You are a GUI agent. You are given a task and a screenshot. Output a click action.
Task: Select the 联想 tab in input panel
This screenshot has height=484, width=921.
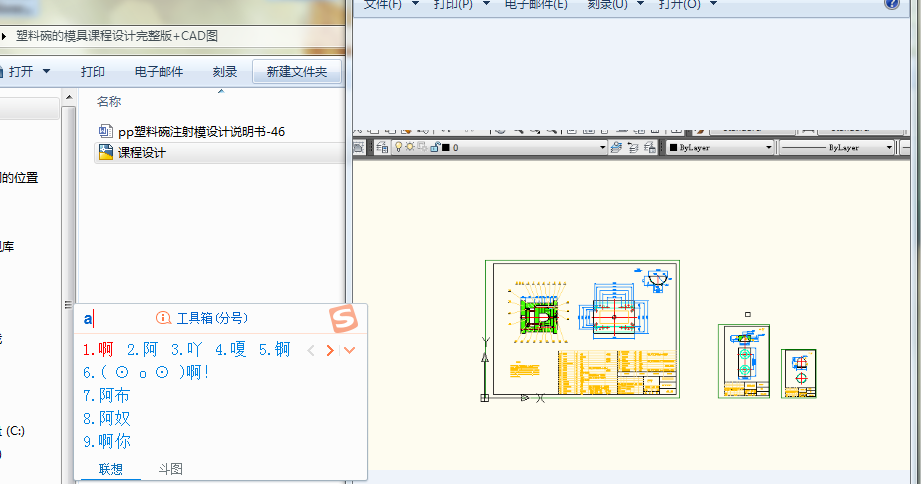(110, 469)
